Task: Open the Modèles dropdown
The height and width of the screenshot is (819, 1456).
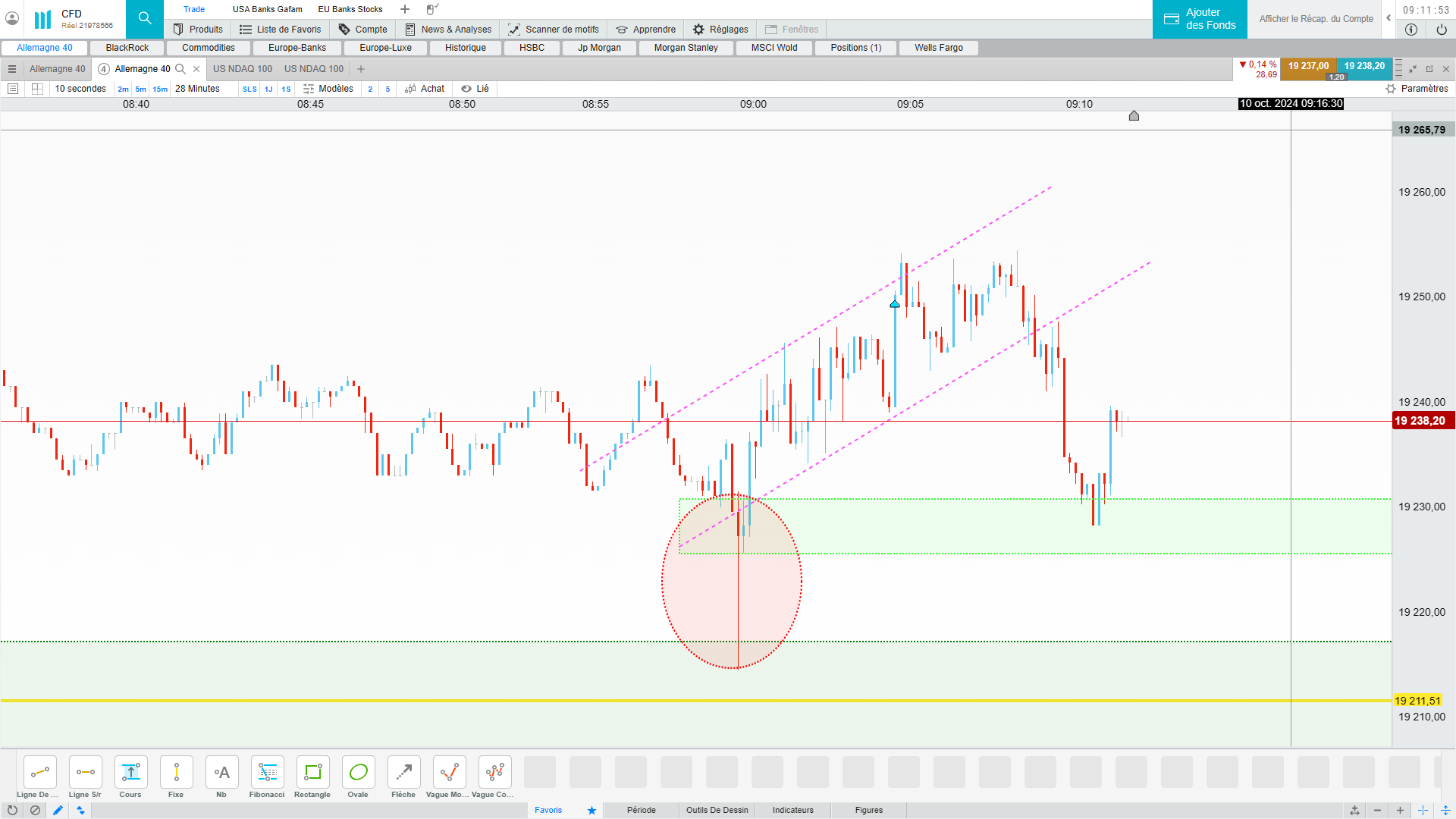Action: point(328,89)
